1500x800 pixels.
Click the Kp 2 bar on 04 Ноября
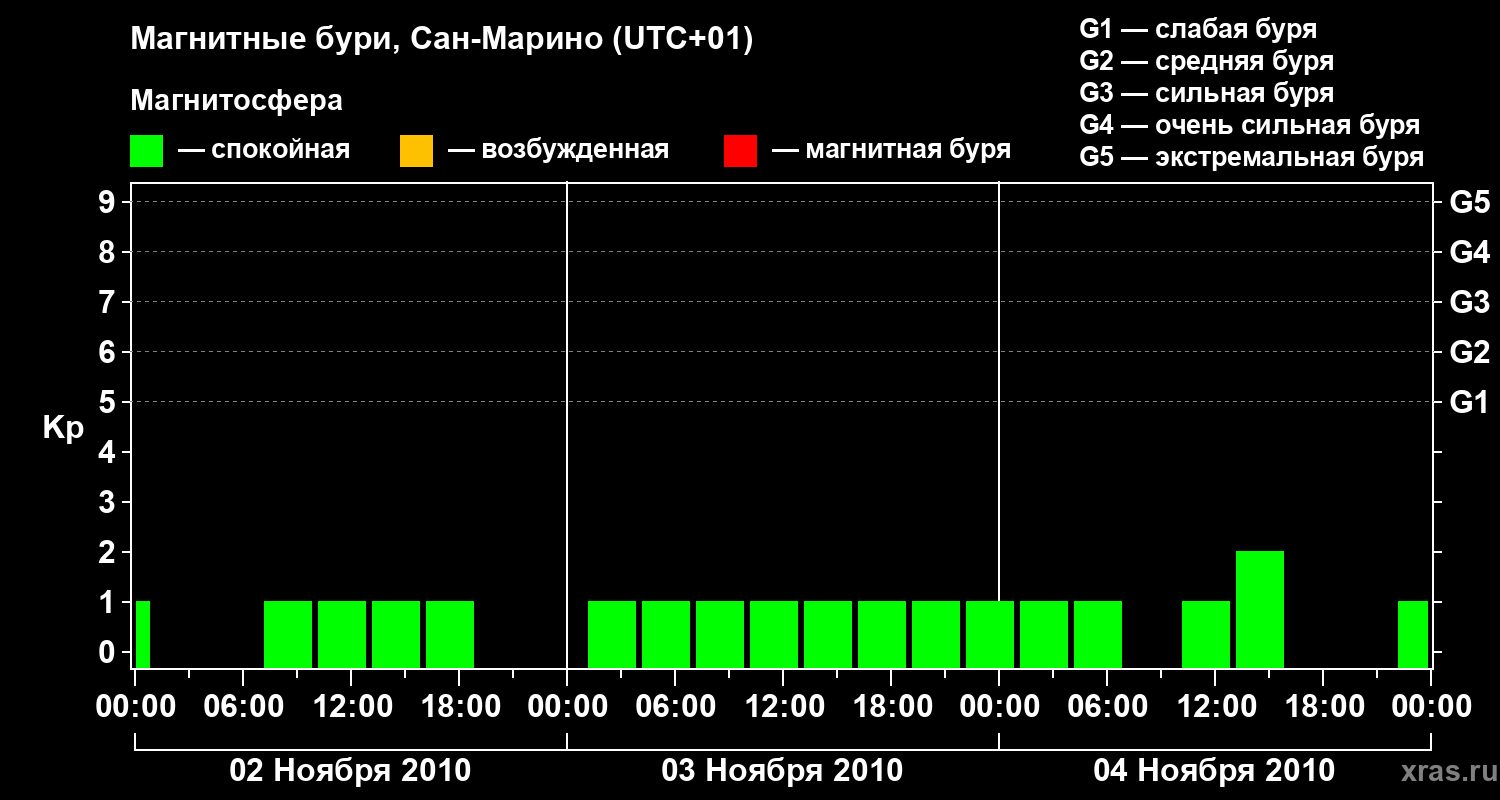(1260, 609)
